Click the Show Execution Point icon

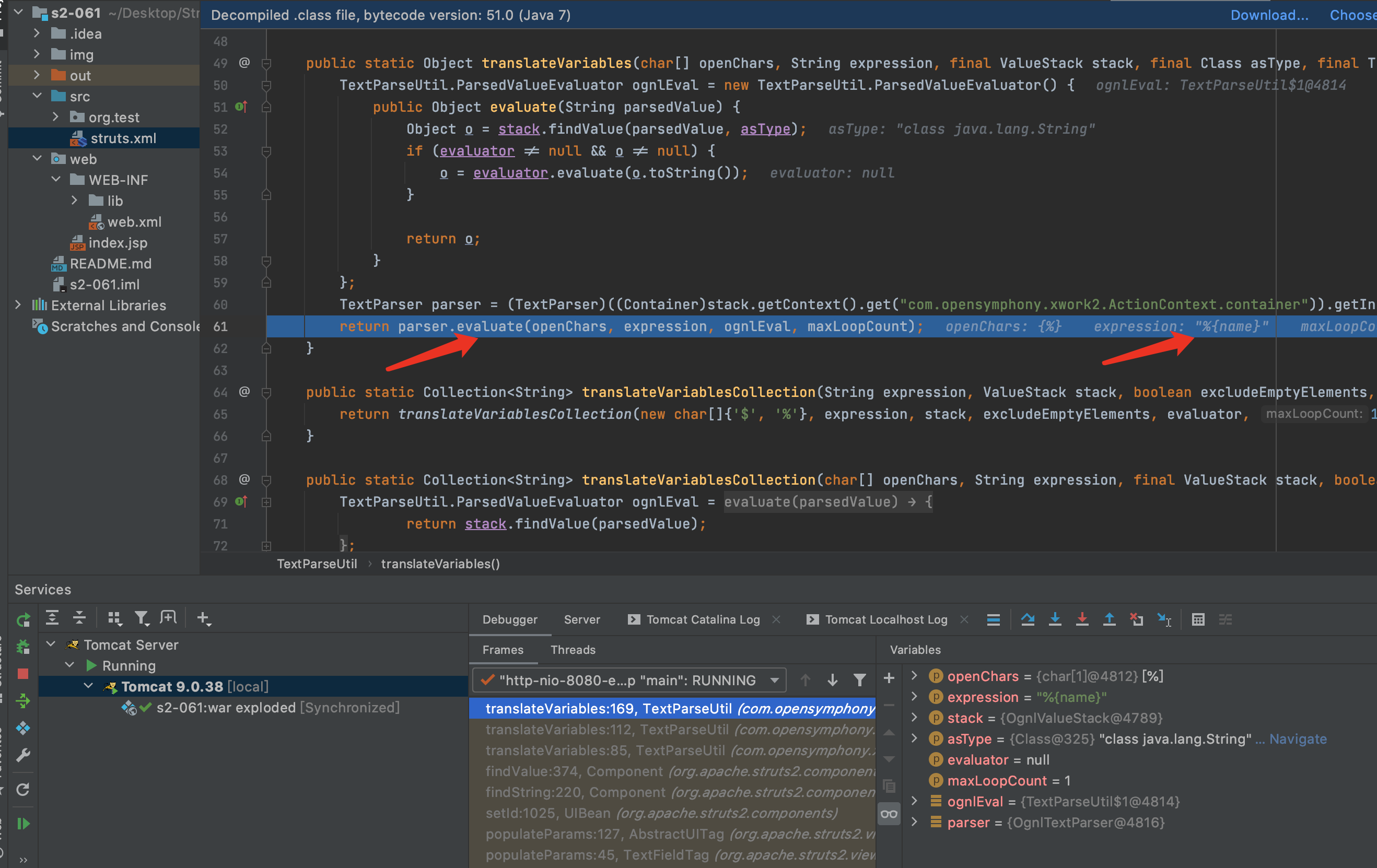tap(993, 619)
